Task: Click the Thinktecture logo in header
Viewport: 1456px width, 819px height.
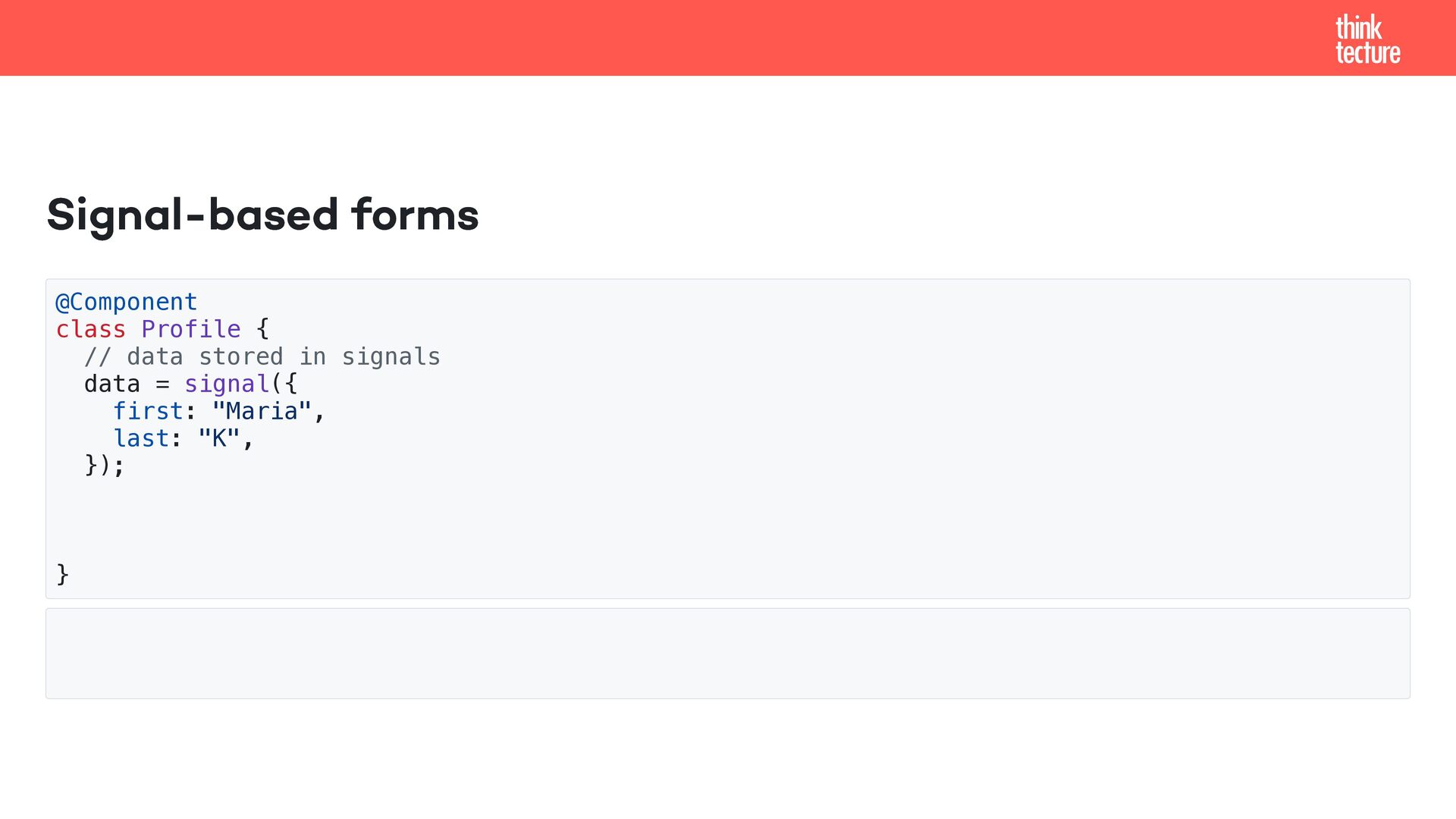Action: pos(1367,39)
